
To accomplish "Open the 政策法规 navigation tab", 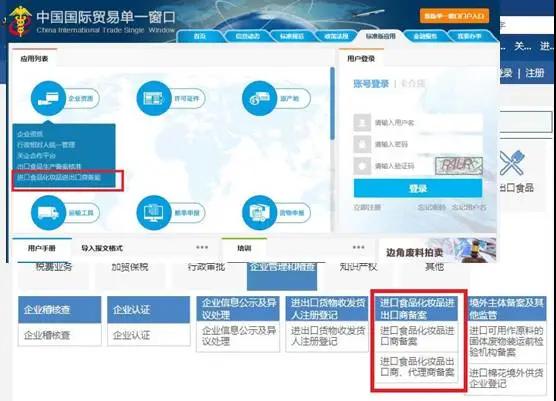I will (x=336, y=36).
